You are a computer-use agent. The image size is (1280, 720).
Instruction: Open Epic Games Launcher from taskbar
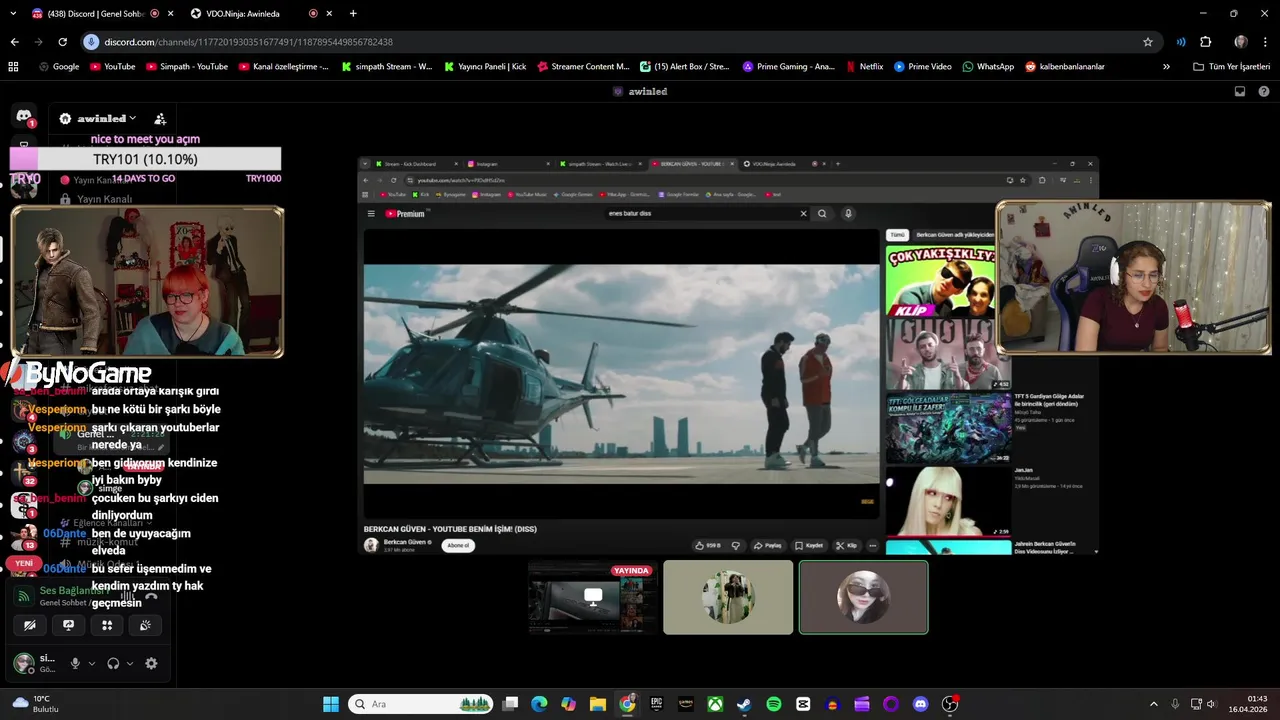tap(656, 704)
